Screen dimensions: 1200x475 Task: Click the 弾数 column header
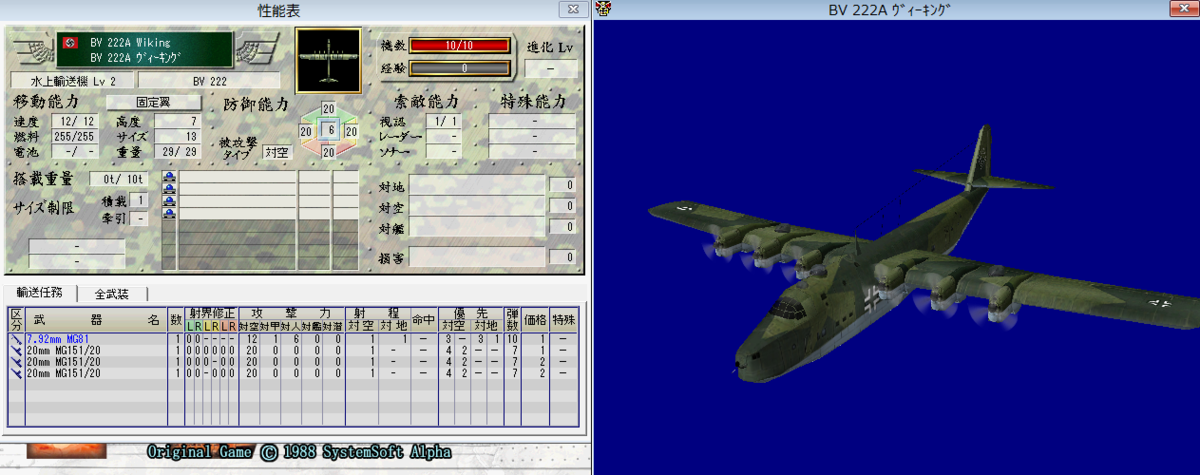tap(513, 320)
